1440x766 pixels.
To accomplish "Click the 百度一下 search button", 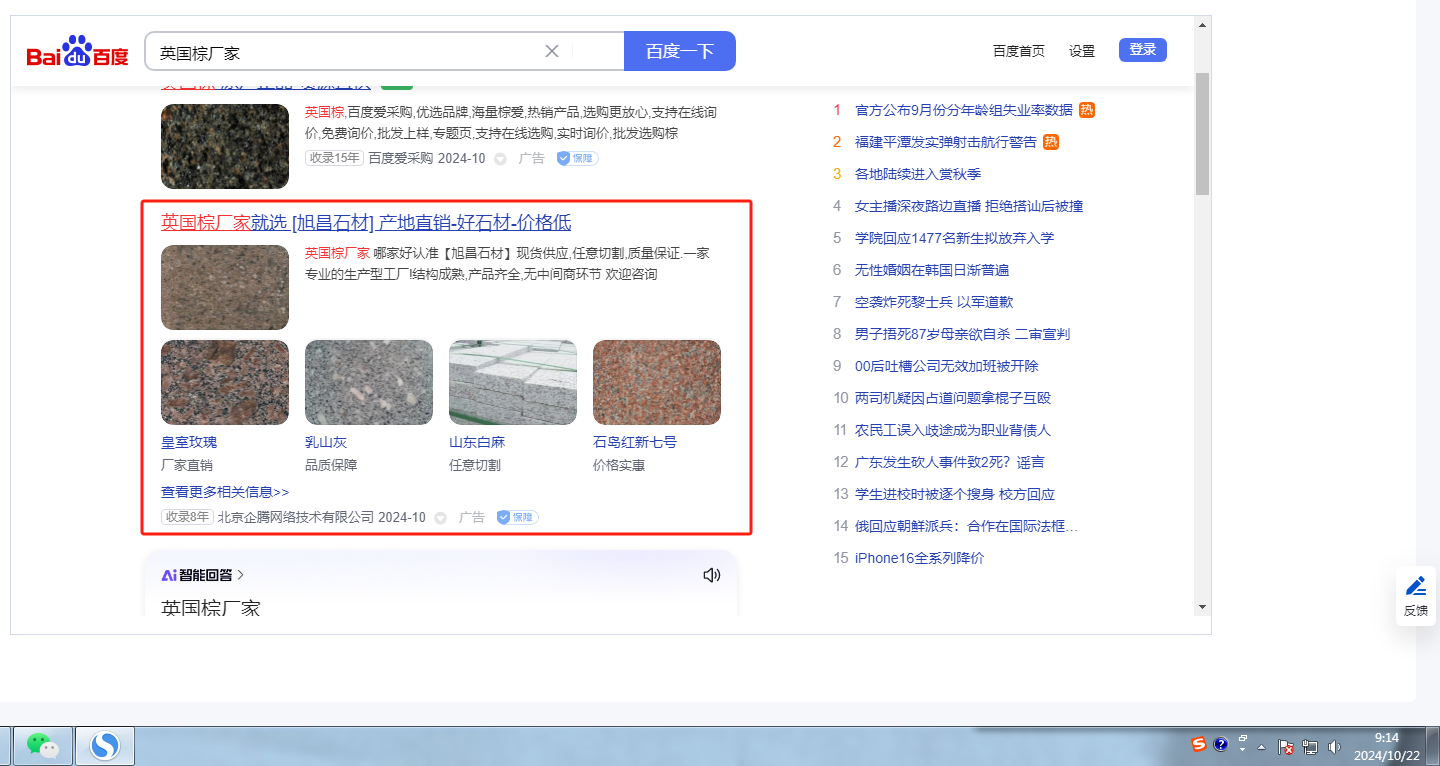I will [x=679, y=51].
